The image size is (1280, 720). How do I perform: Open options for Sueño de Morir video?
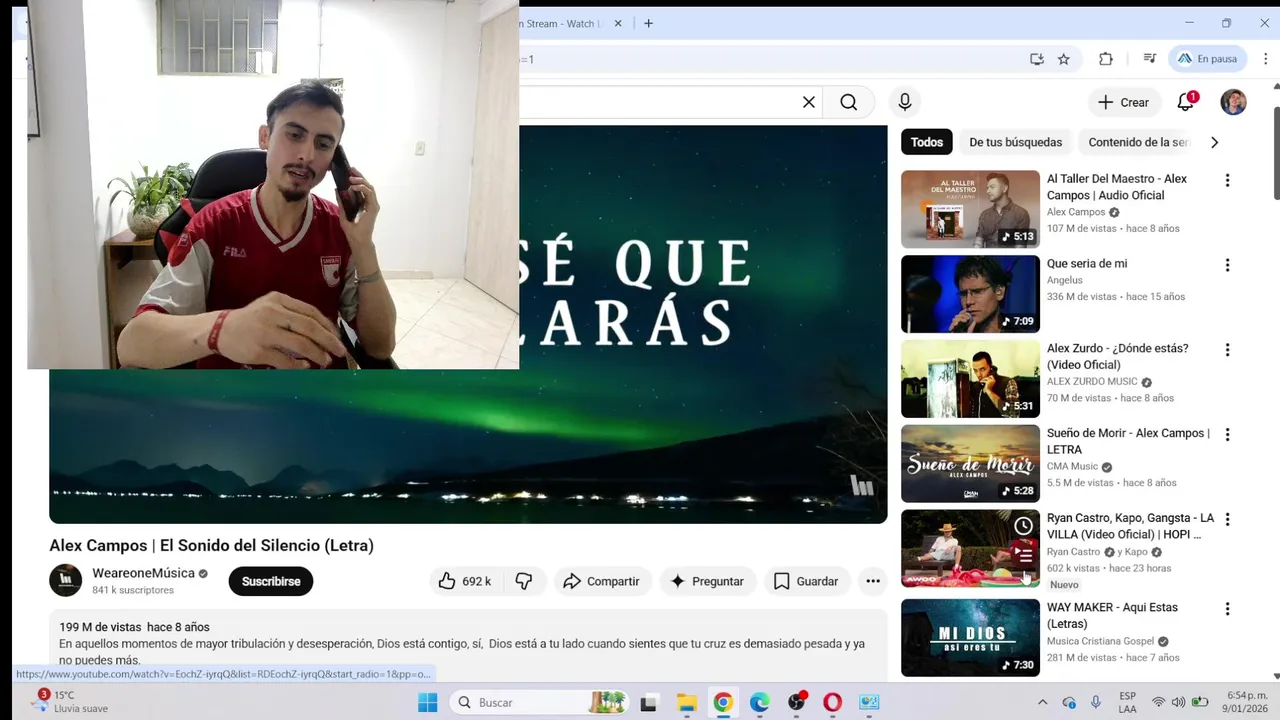(1227, 436)
